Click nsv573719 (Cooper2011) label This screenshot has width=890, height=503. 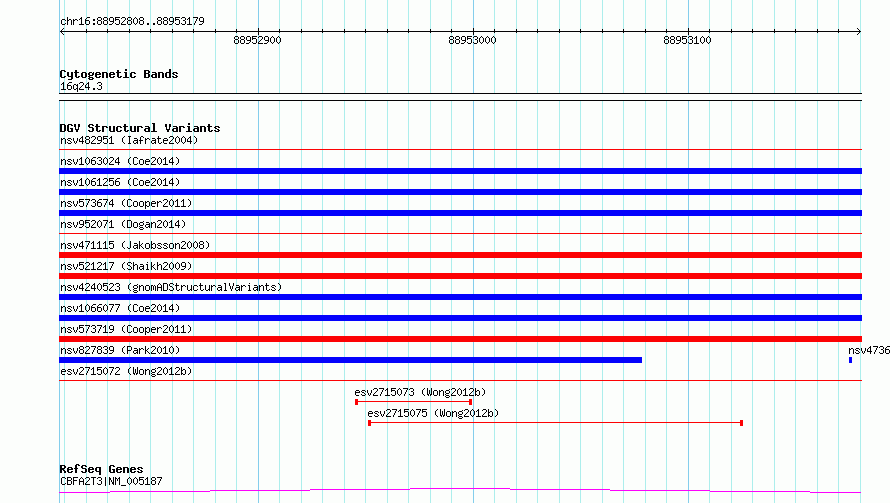point(126,329)
